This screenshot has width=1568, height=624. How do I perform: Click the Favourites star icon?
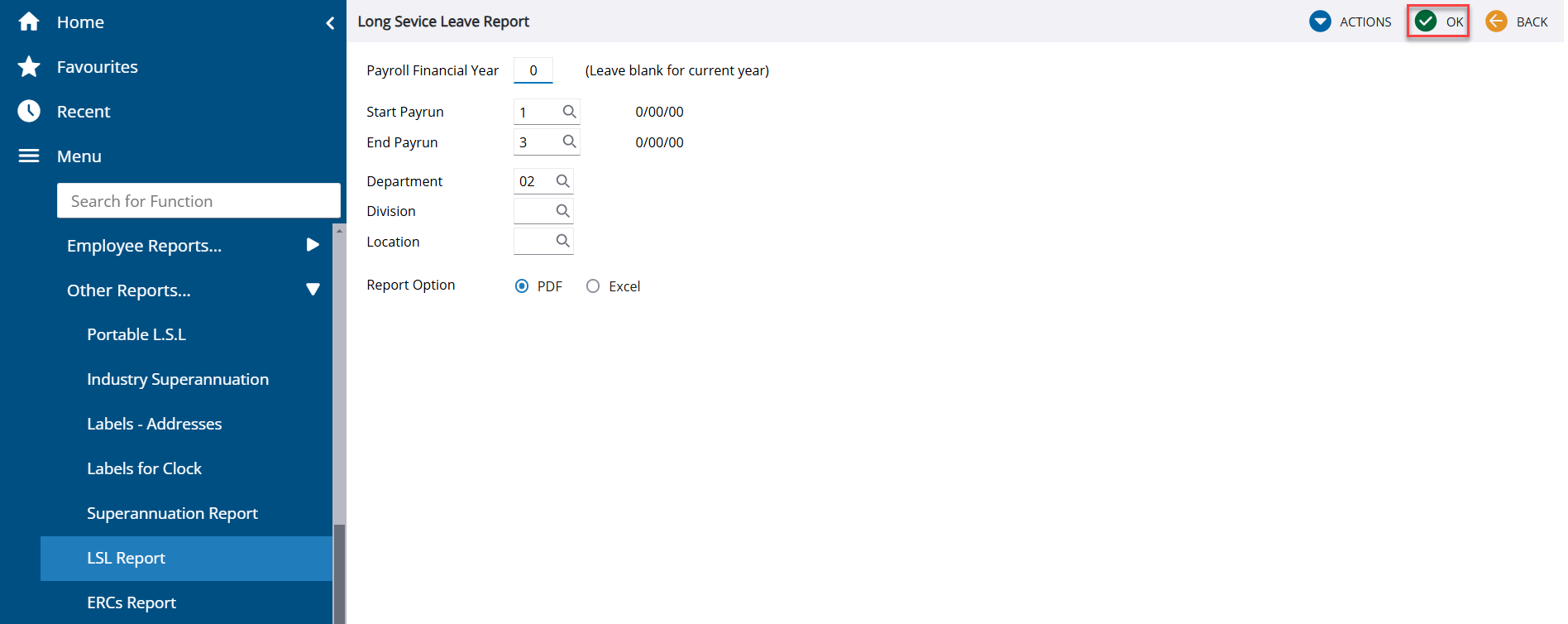(29, 66)
